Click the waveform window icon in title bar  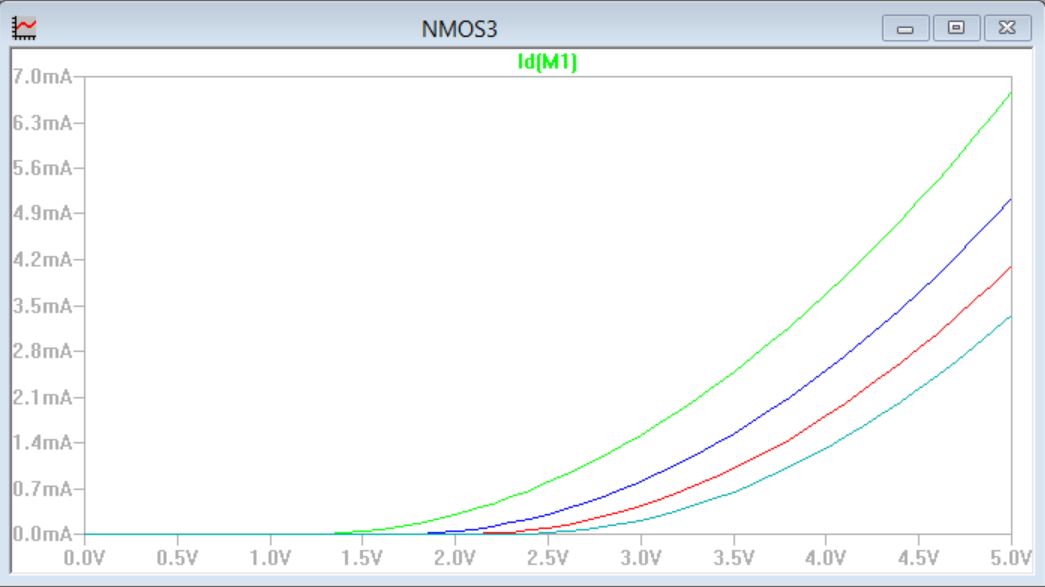tap(24, 29)
